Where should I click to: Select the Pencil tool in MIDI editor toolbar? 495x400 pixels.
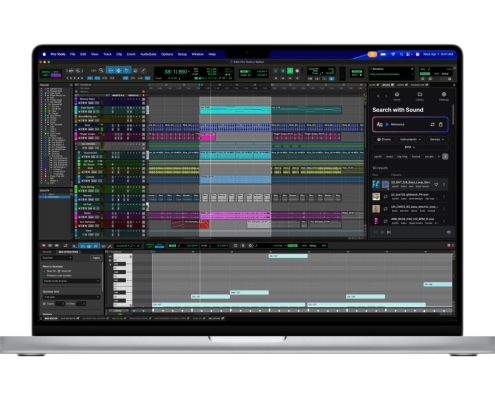110,246
